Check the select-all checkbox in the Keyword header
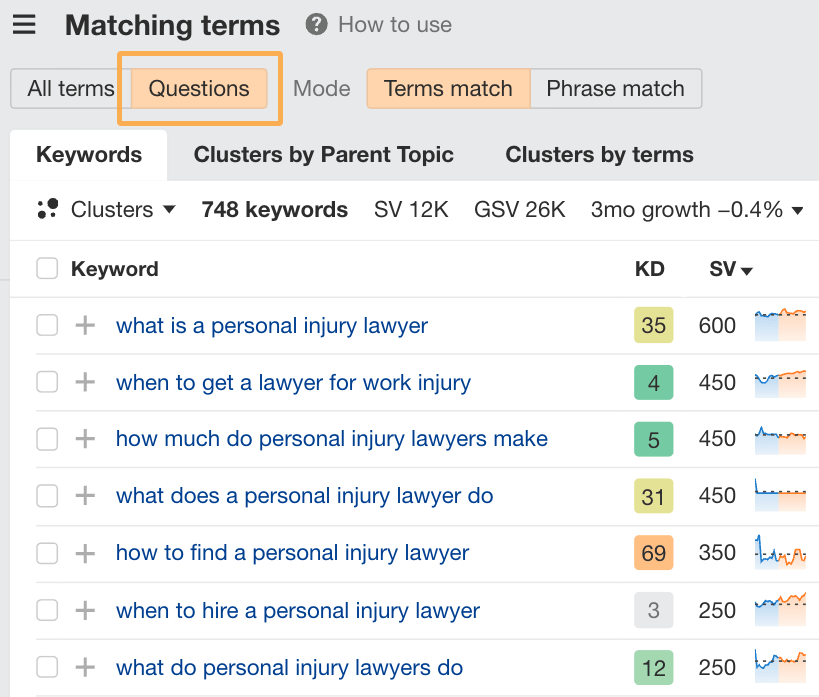Image resolution: width=819 pixels, height=697 pixels. (x=46, y=268)
